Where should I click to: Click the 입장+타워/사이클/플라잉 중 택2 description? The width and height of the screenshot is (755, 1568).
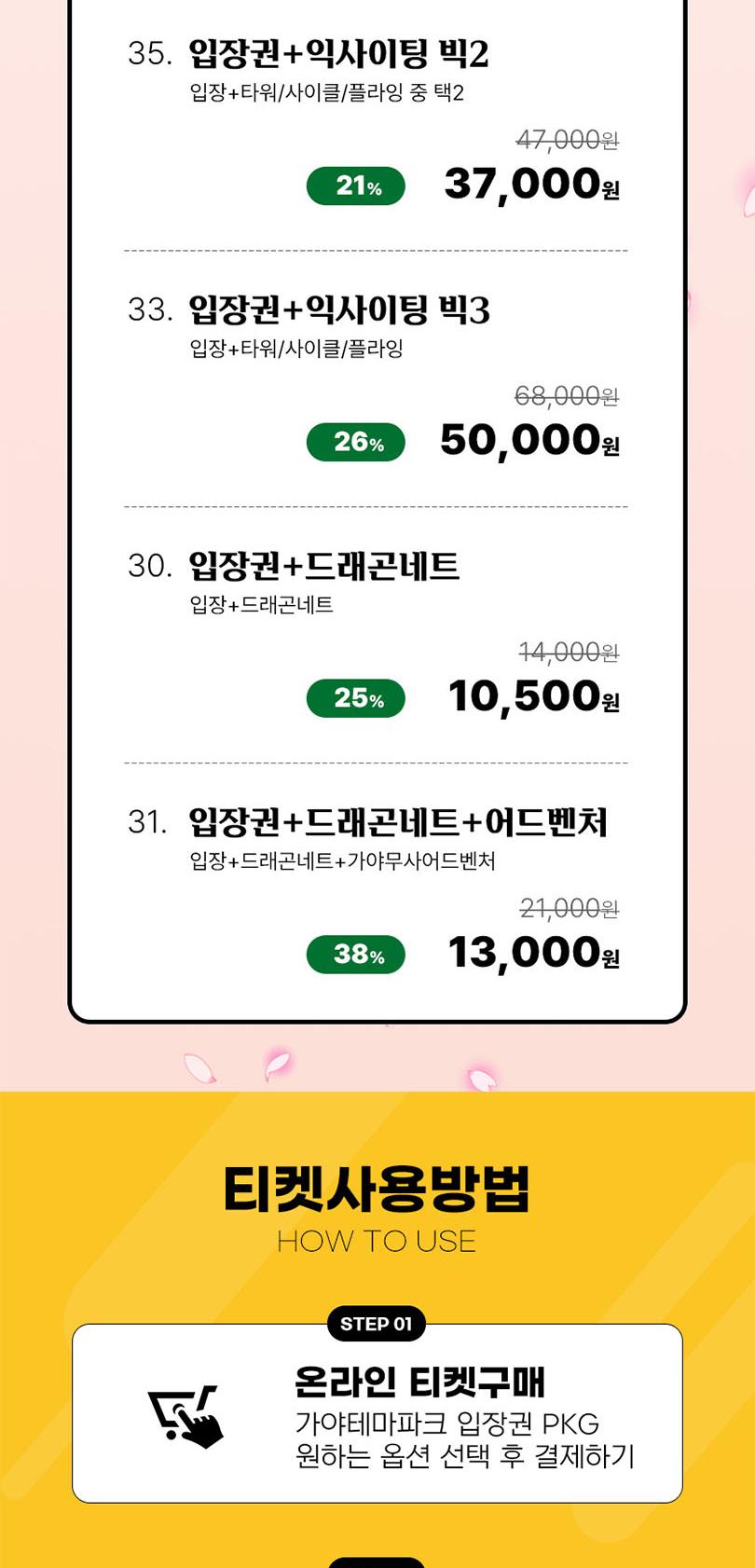coord(326,93)
